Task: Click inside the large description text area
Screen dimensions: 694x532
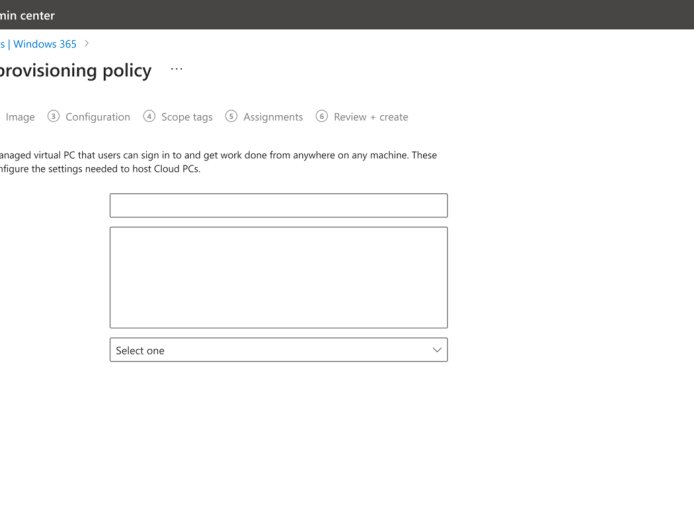Action: (x=278, y=277)
